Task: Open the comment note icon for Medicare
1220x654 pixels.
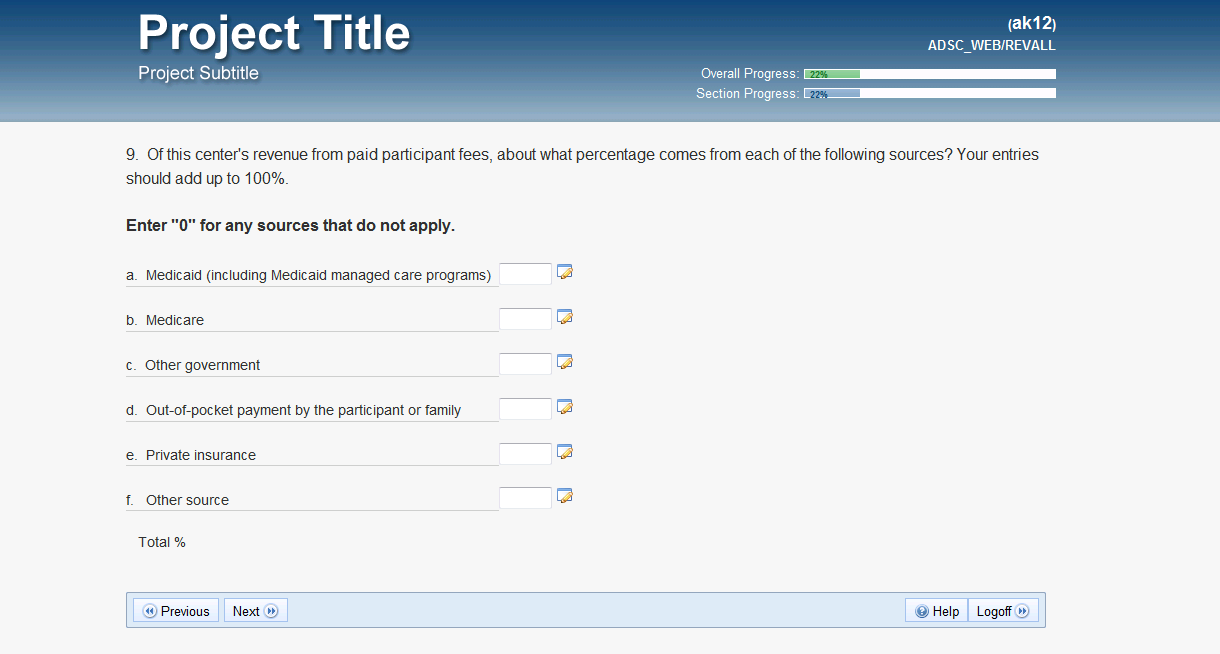Action: pos(565,317)
